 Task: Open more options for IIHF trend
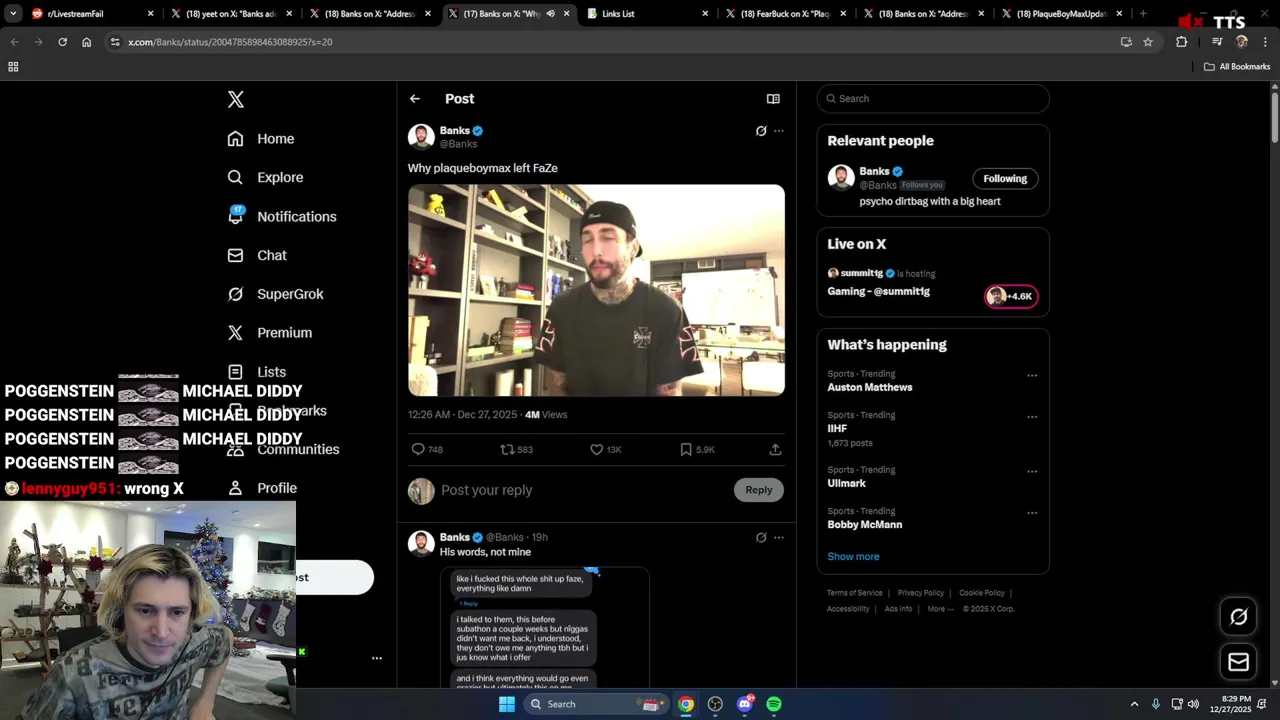tap(1032, 417)
